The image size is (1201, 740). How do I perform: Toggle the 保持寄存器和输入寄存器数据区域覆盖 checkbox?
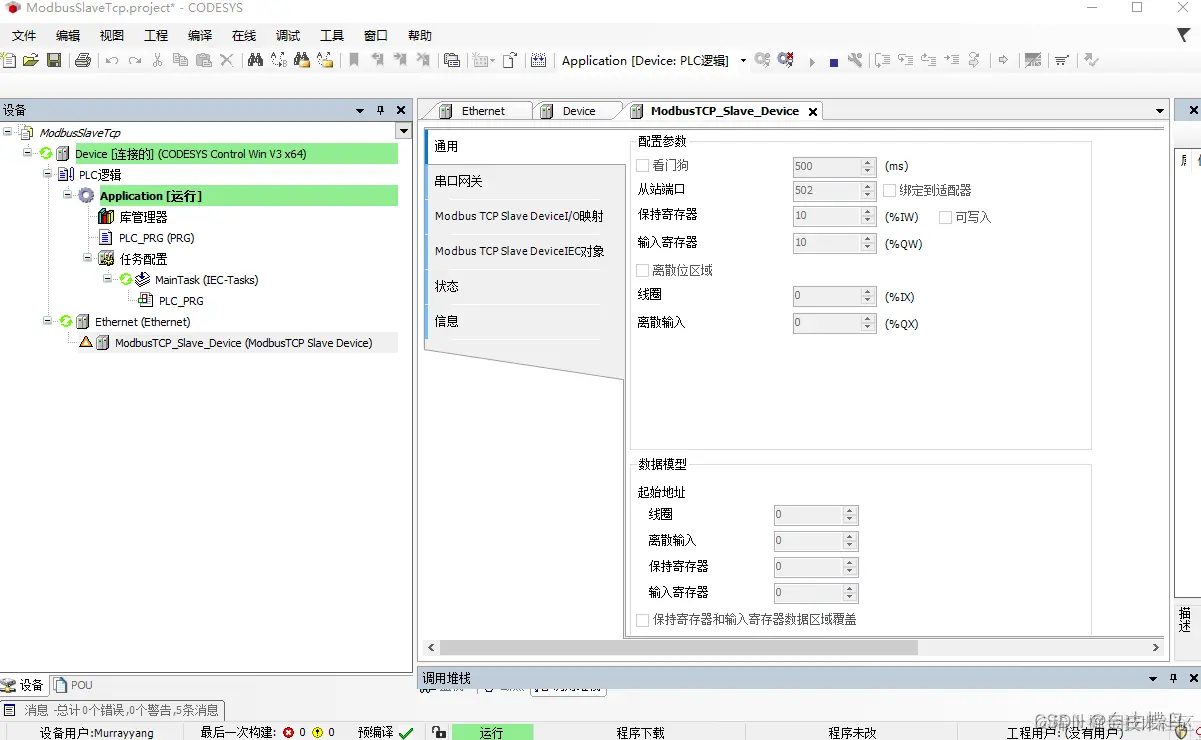tap(643, 620)
